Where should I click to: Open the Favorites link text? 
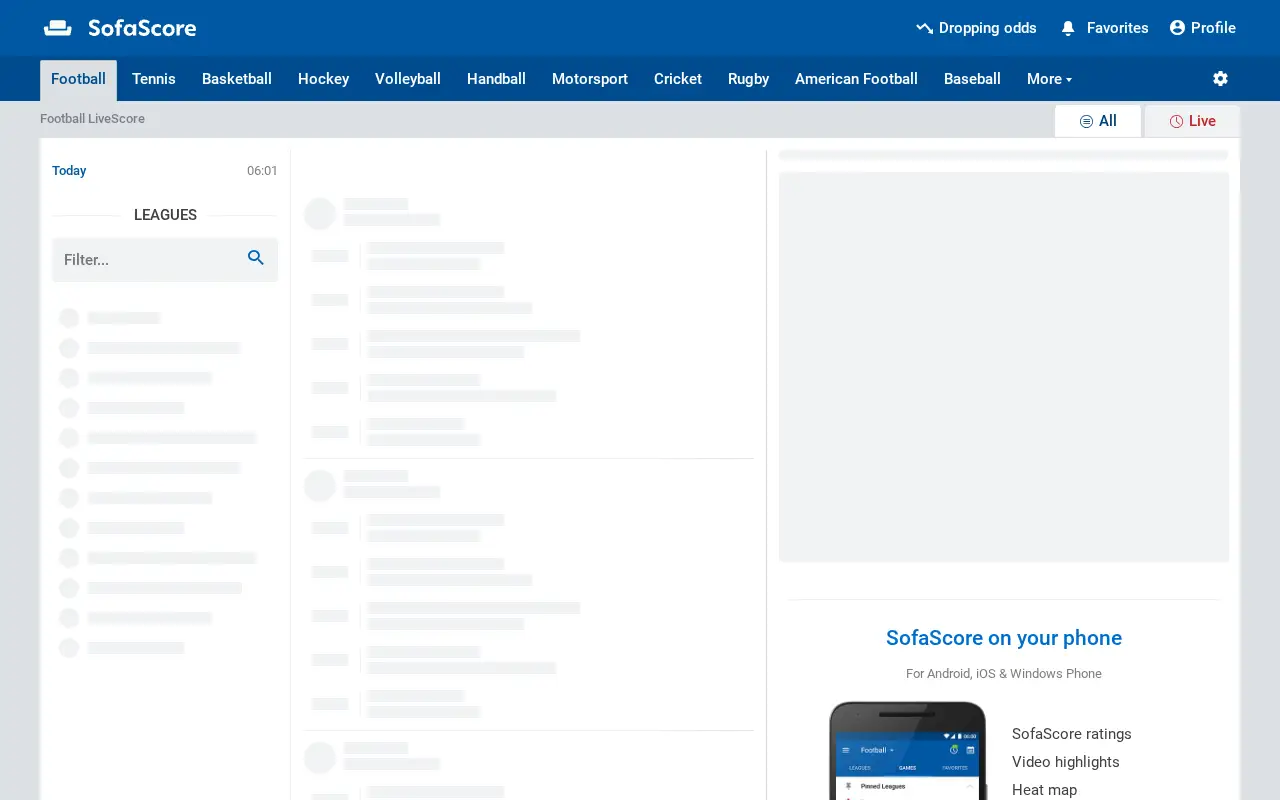click(x=1117, y=28)
